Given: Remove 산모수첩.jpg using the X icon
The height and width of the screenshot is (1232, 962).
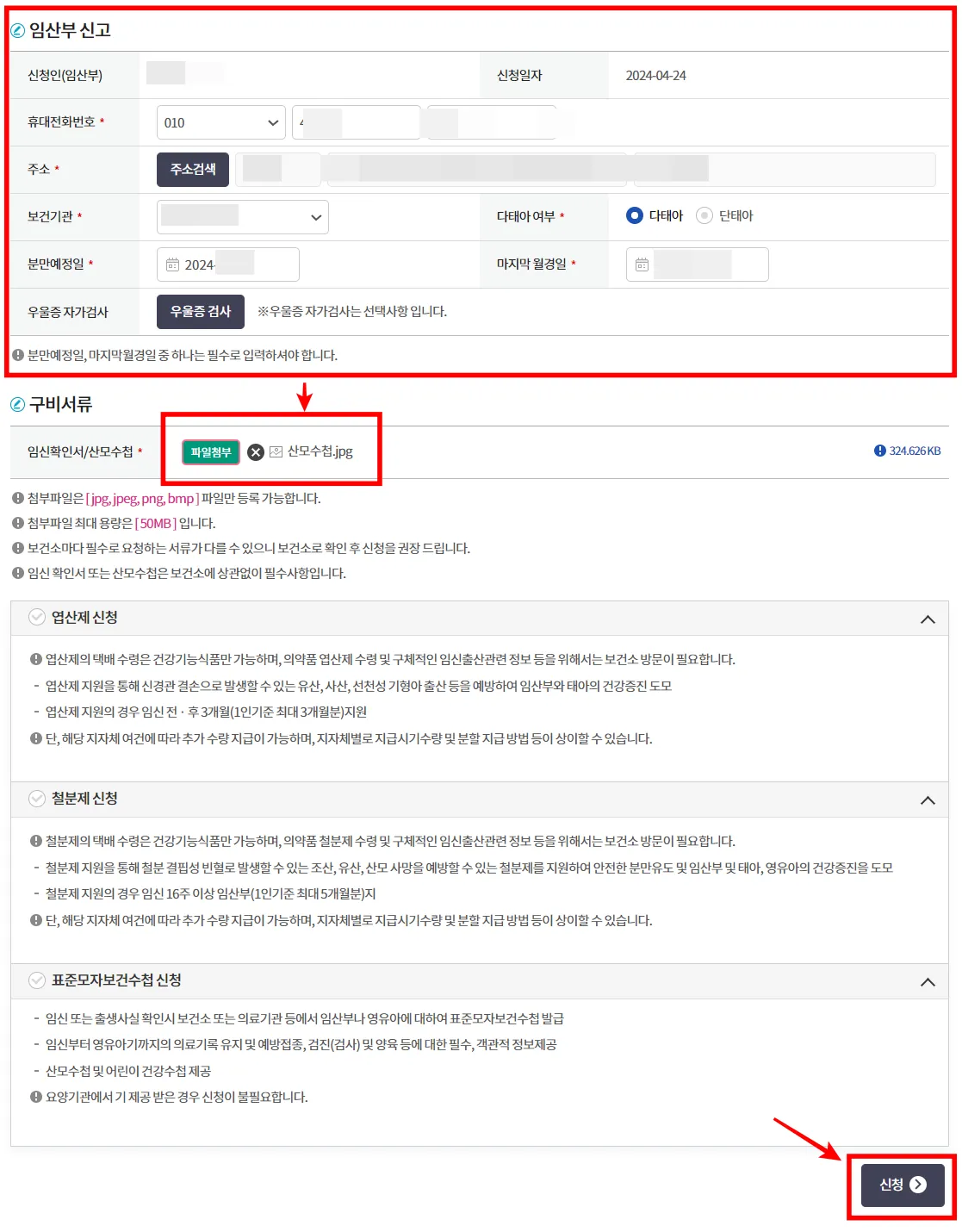Looking at the screenshot, I should pyautogui.click(x=254, y=451).
